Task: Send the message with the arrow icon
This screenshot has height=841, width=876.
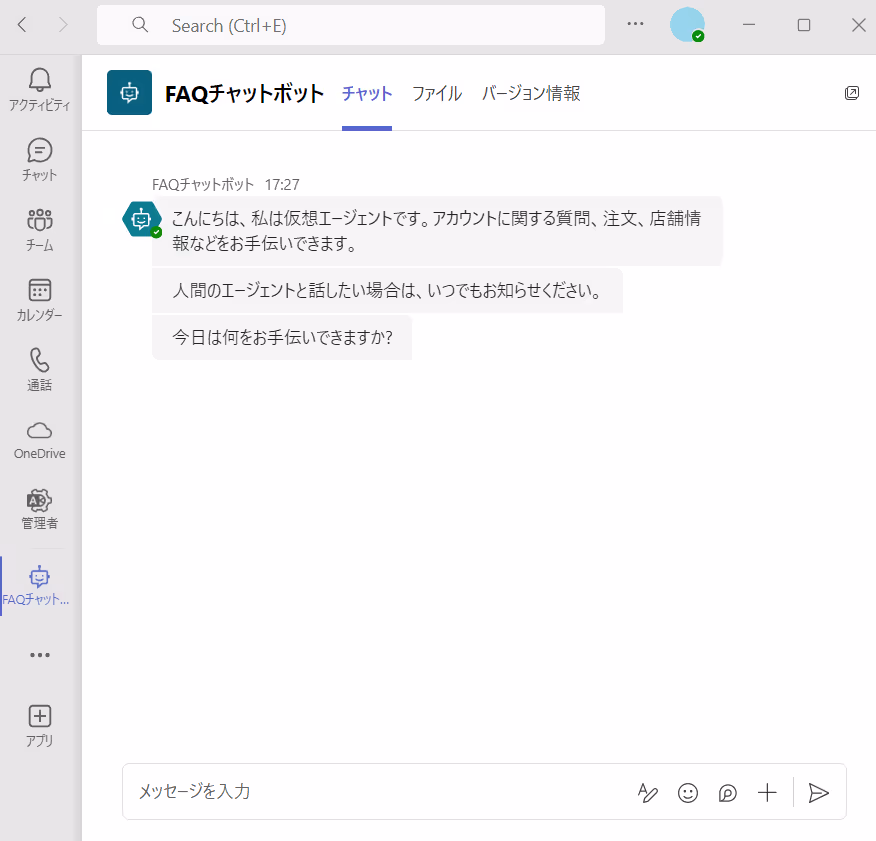Action: pos(818,792)
